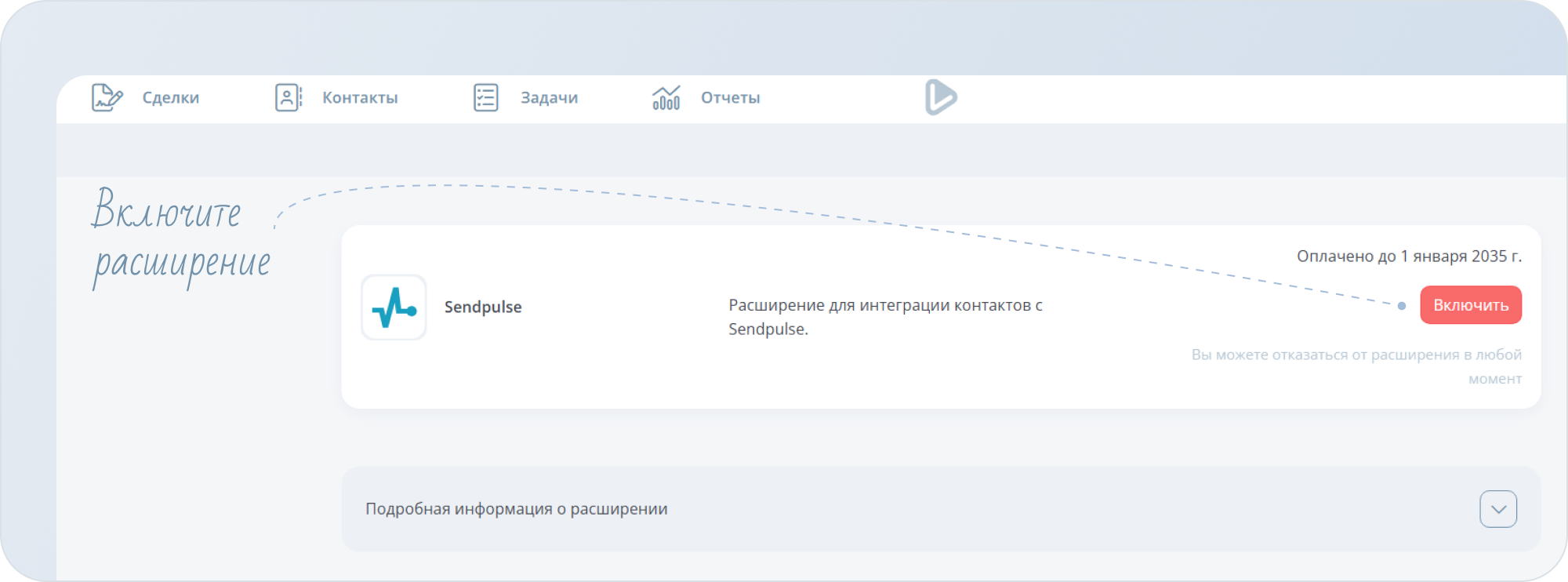Click the blue dot beside the Включить button

click(x=1402, y=306)
